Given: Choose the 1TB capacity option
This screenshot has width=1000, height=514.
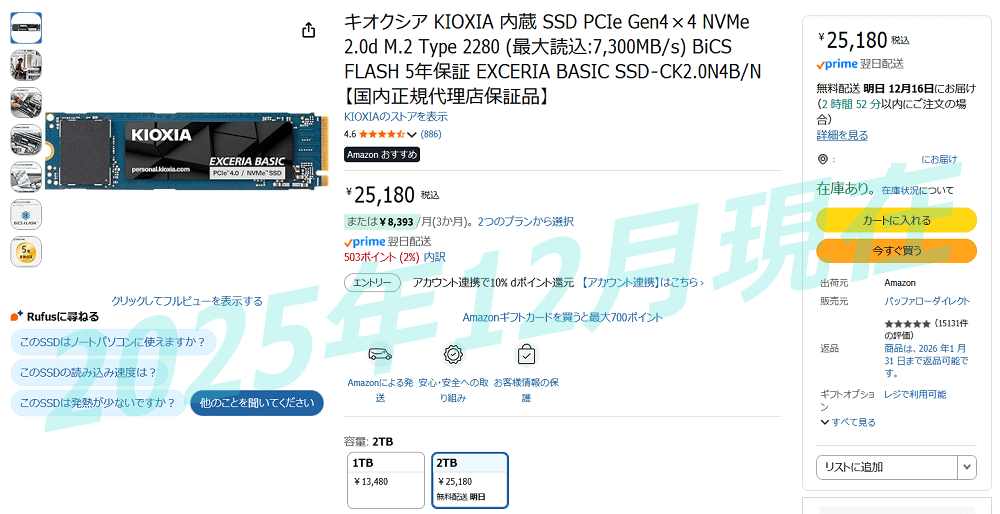Looking at the screenshot, I should point(386,480).
